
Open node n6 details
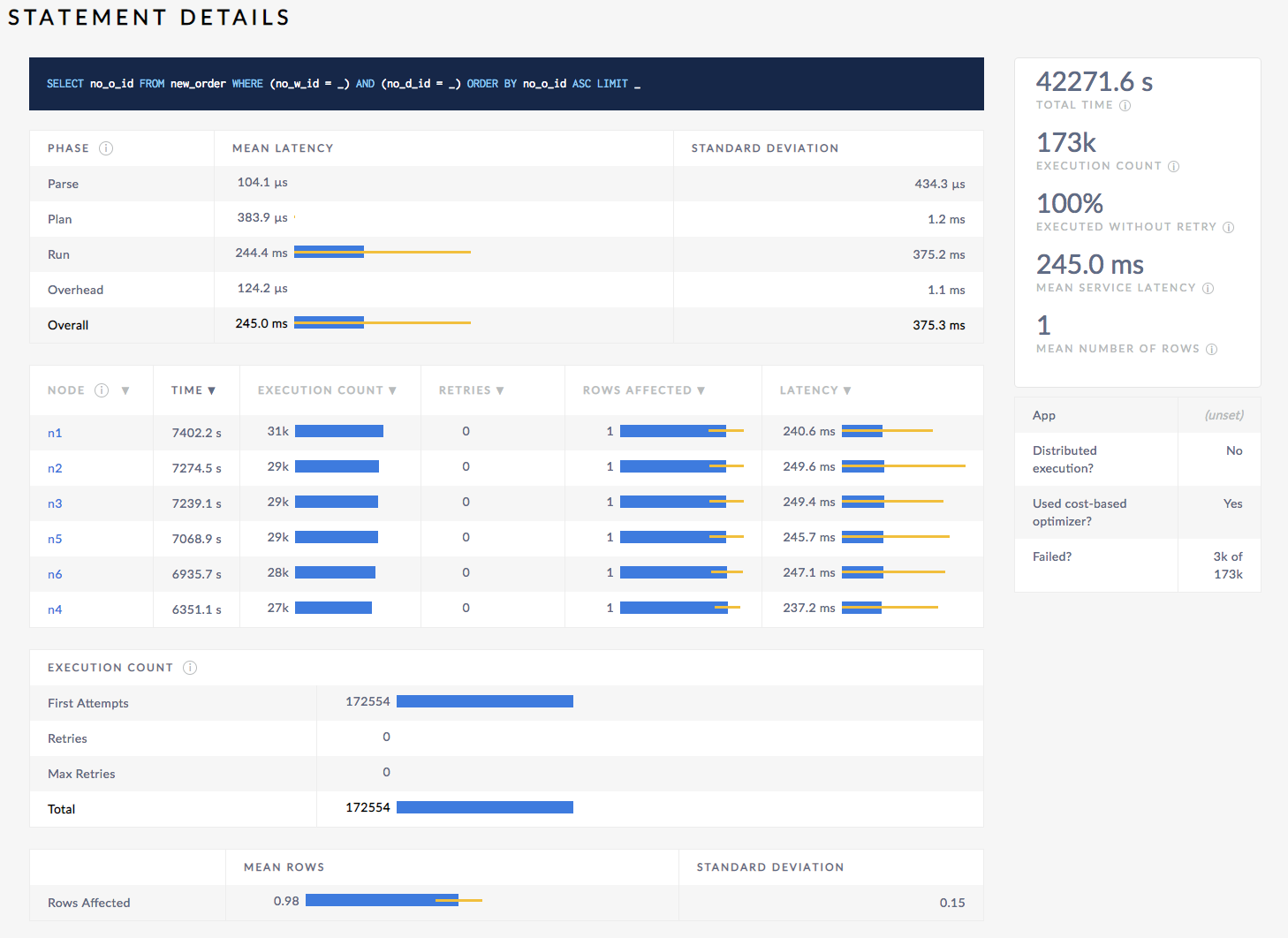pyautogui.click(x=55, y=574)
